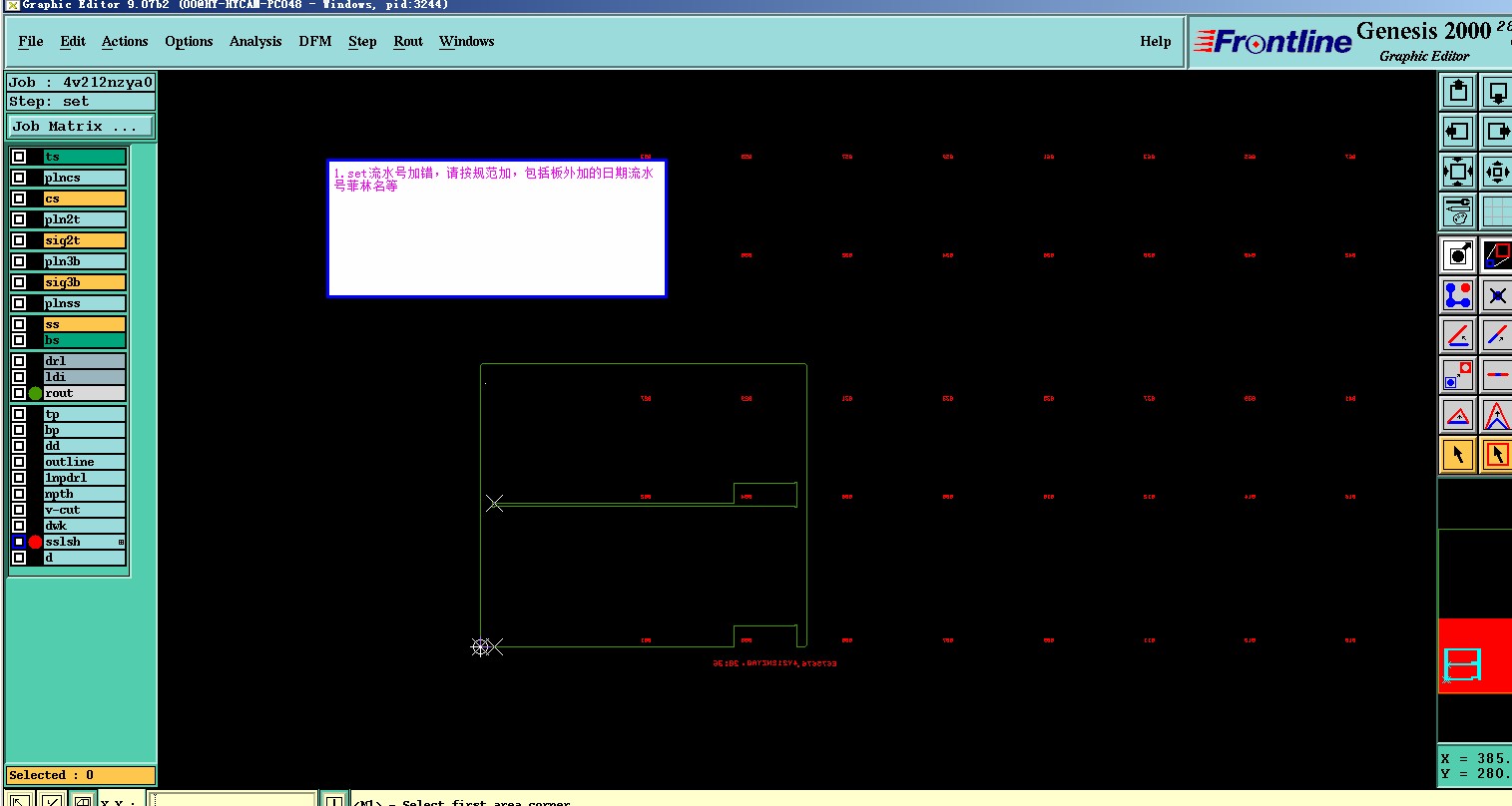The height and width of the screenshot is (806, 1512).
Task: Click the pan up arrow icon
Action: [1458, 92]
